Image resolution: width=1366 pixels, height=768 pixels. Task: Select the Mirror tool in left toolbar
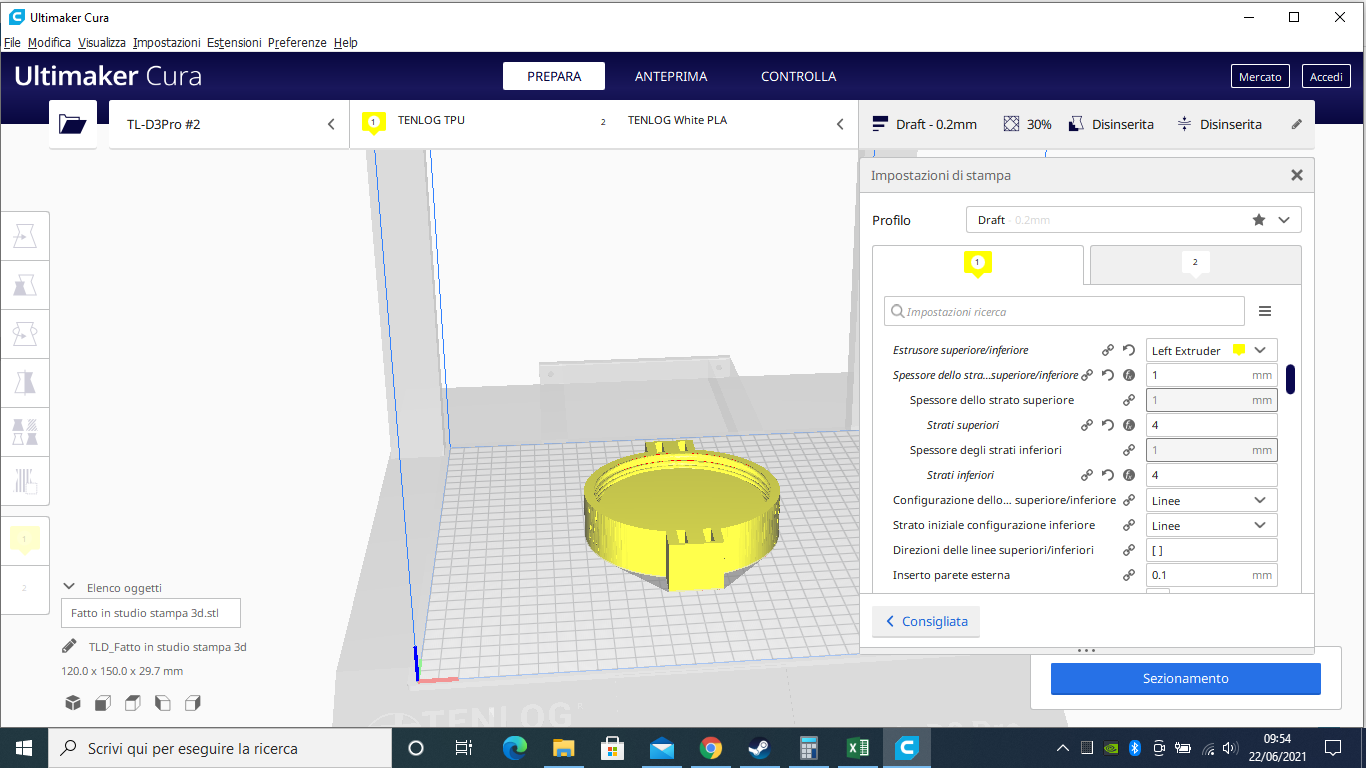(x=25, y=382)
